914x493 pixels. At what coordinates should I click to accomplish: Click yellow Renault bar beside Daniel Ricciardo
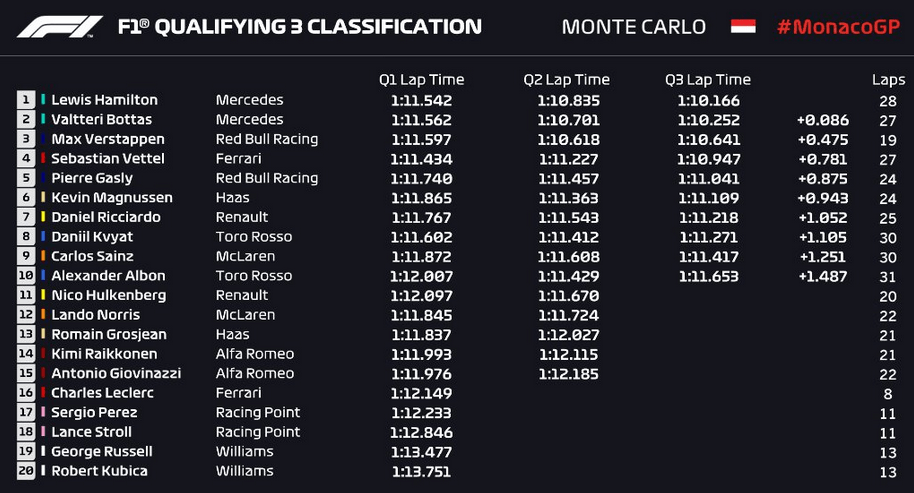coord(43,217)
